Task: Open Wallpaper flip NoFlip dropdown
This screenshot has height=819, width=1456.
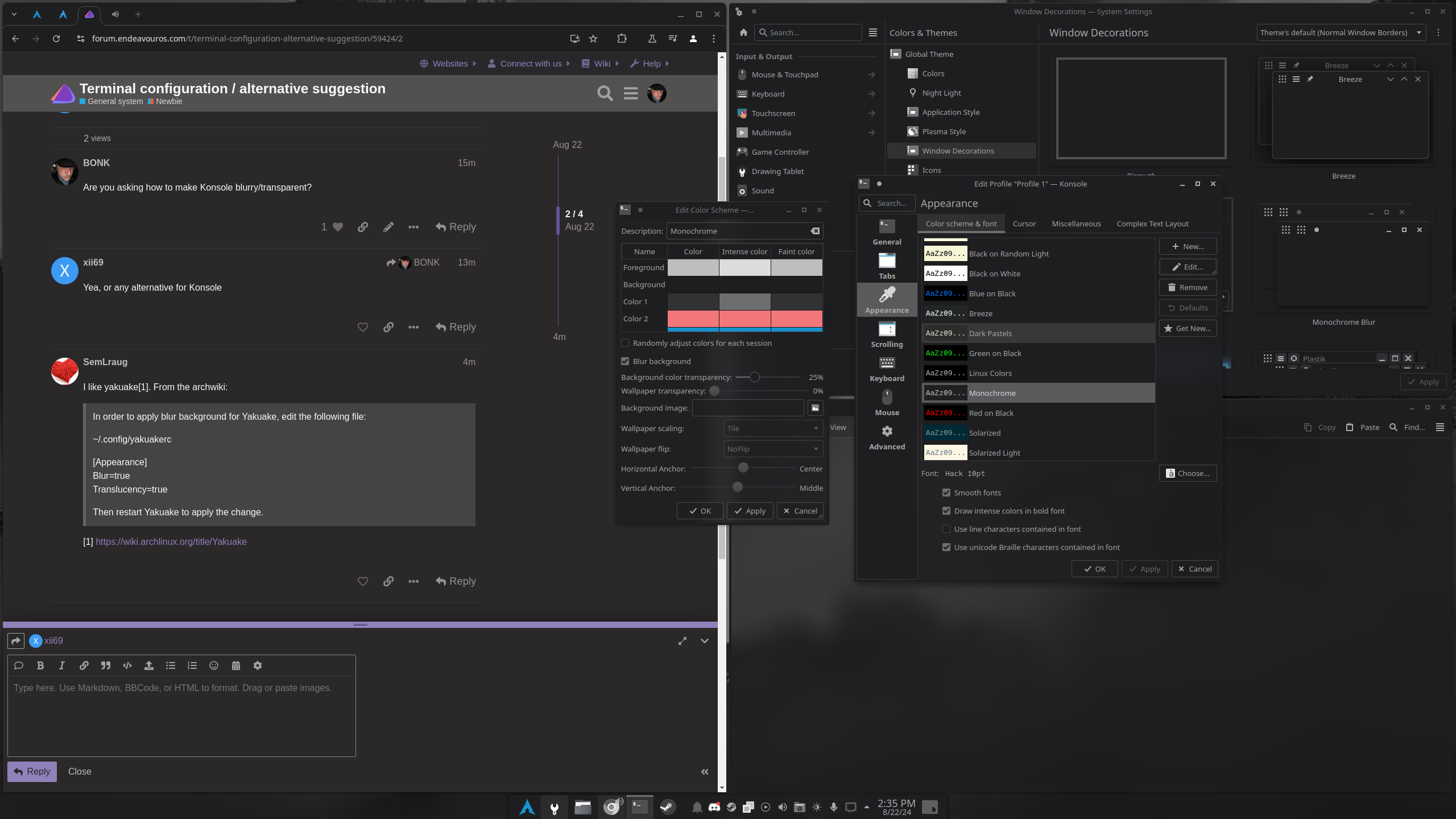Action: [773, 449]
